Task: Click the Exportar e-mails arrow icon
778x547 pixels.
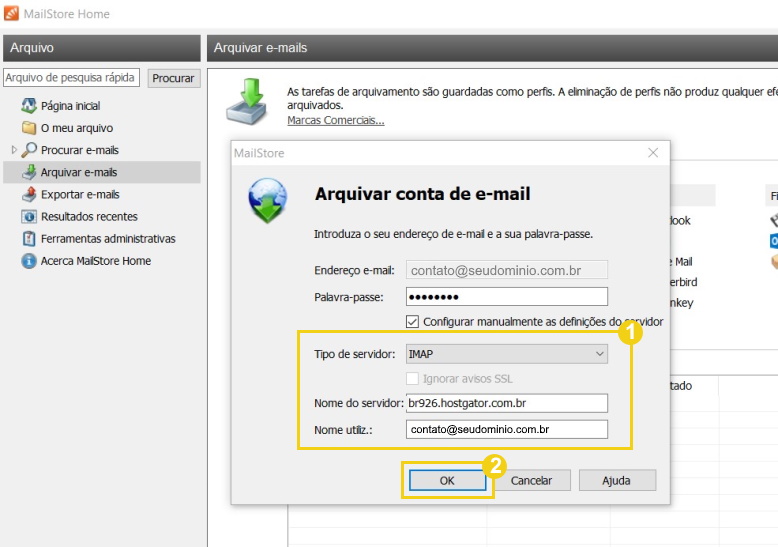Action: pyautogui.click(x=29, y=194)
